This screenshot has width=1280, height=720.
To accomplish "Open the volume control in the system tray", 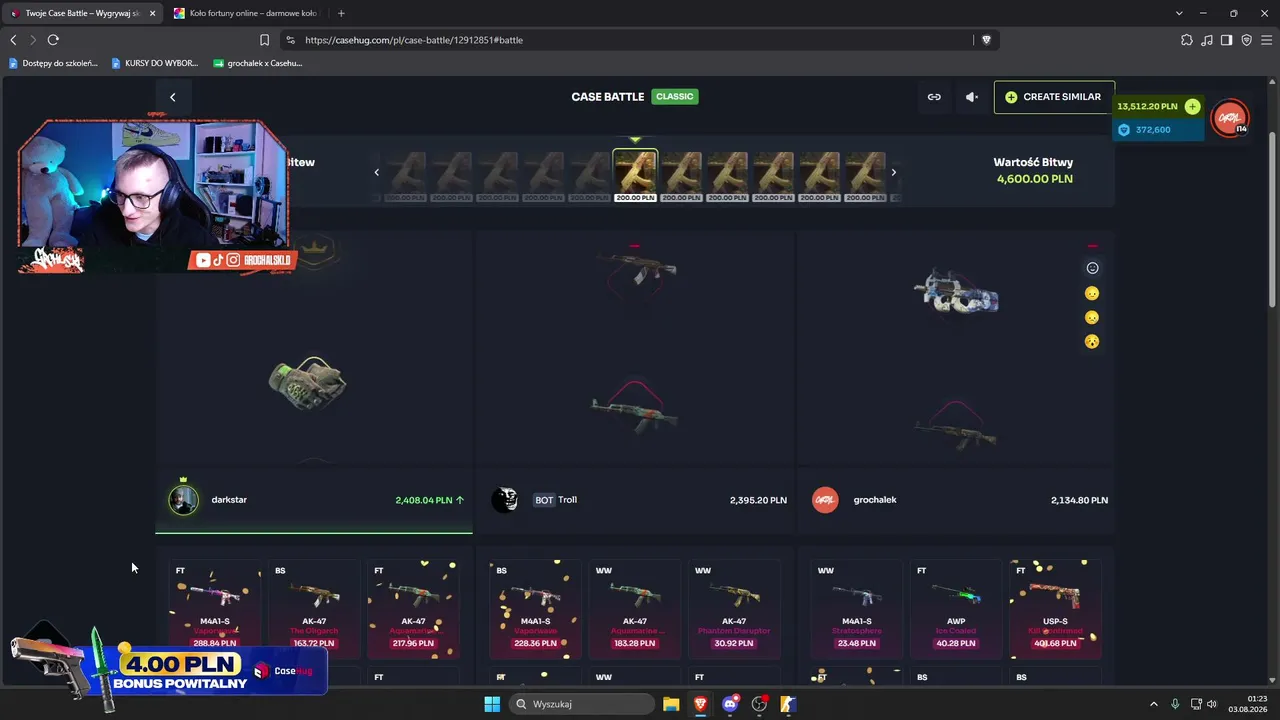I will coord(1212,704).
